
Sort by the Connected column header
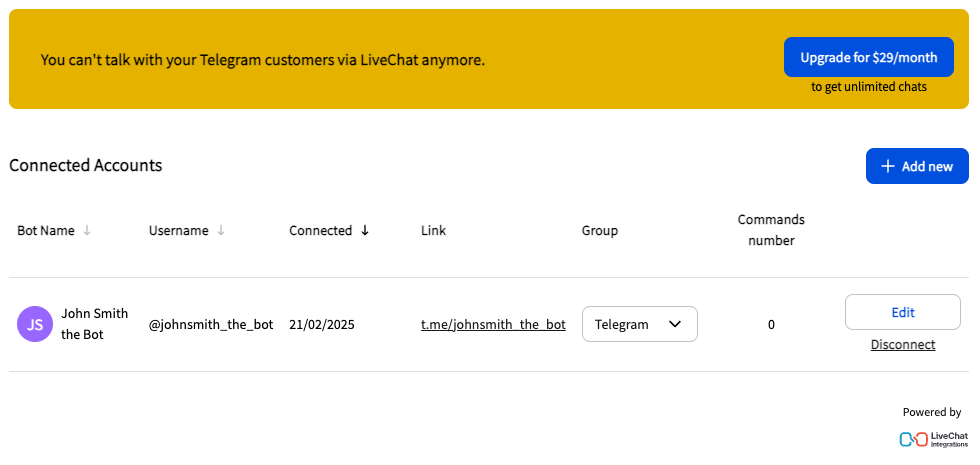(x=320, y=230)
